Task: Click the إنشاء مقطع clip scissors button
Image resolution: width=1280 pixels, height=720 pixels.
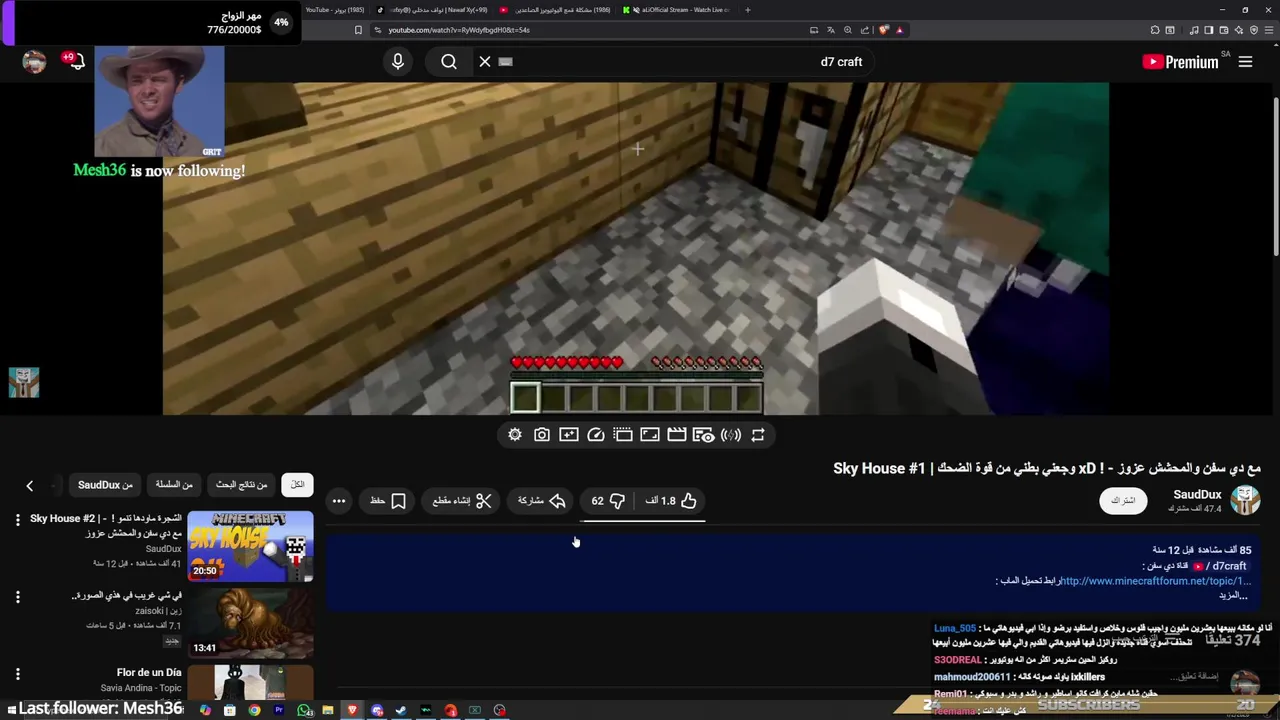Action: pyautogui.click(x=462, y=501)
